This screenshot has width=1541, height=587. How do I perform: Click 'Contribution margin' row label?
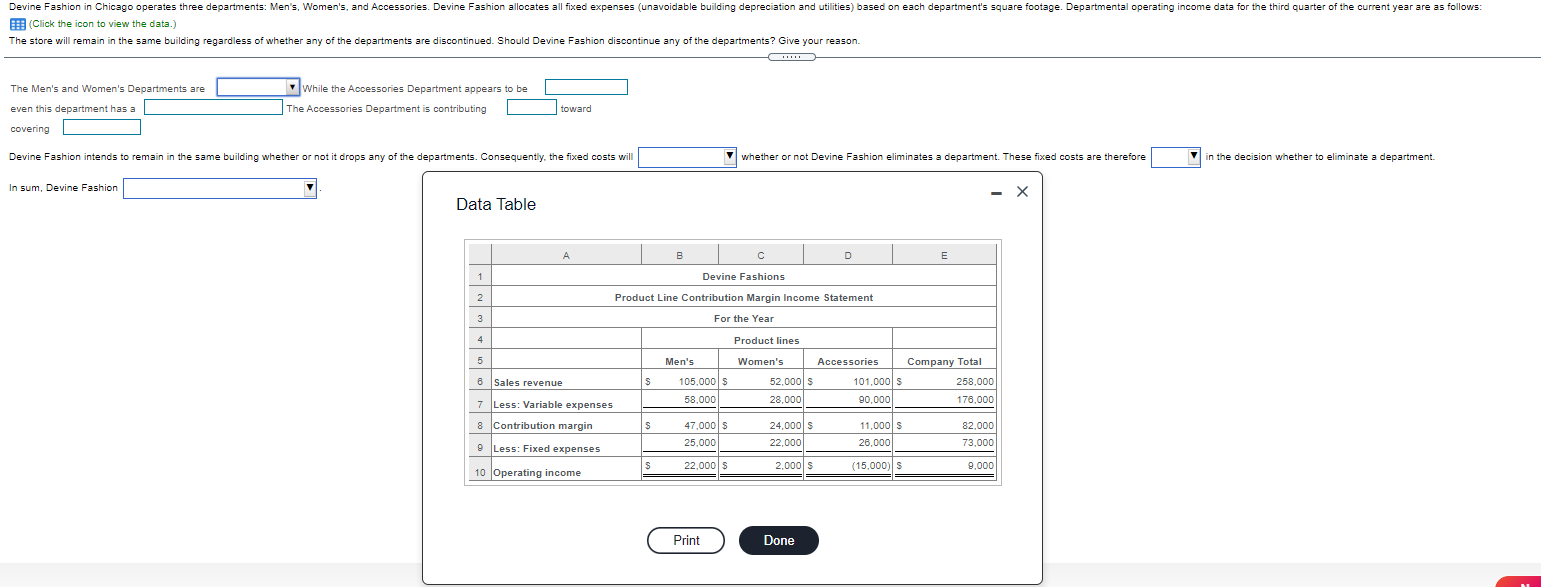pos(543,426)
